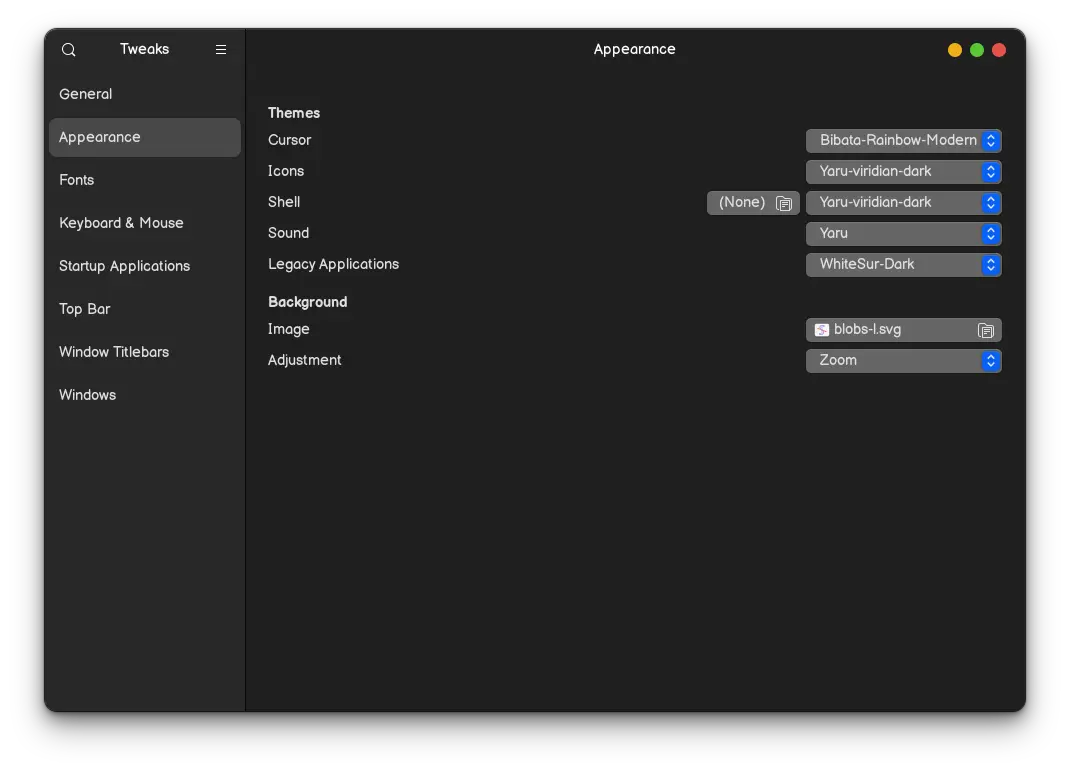
Task: Minimize window with the yellow button
Action: [x=955, y=50]
